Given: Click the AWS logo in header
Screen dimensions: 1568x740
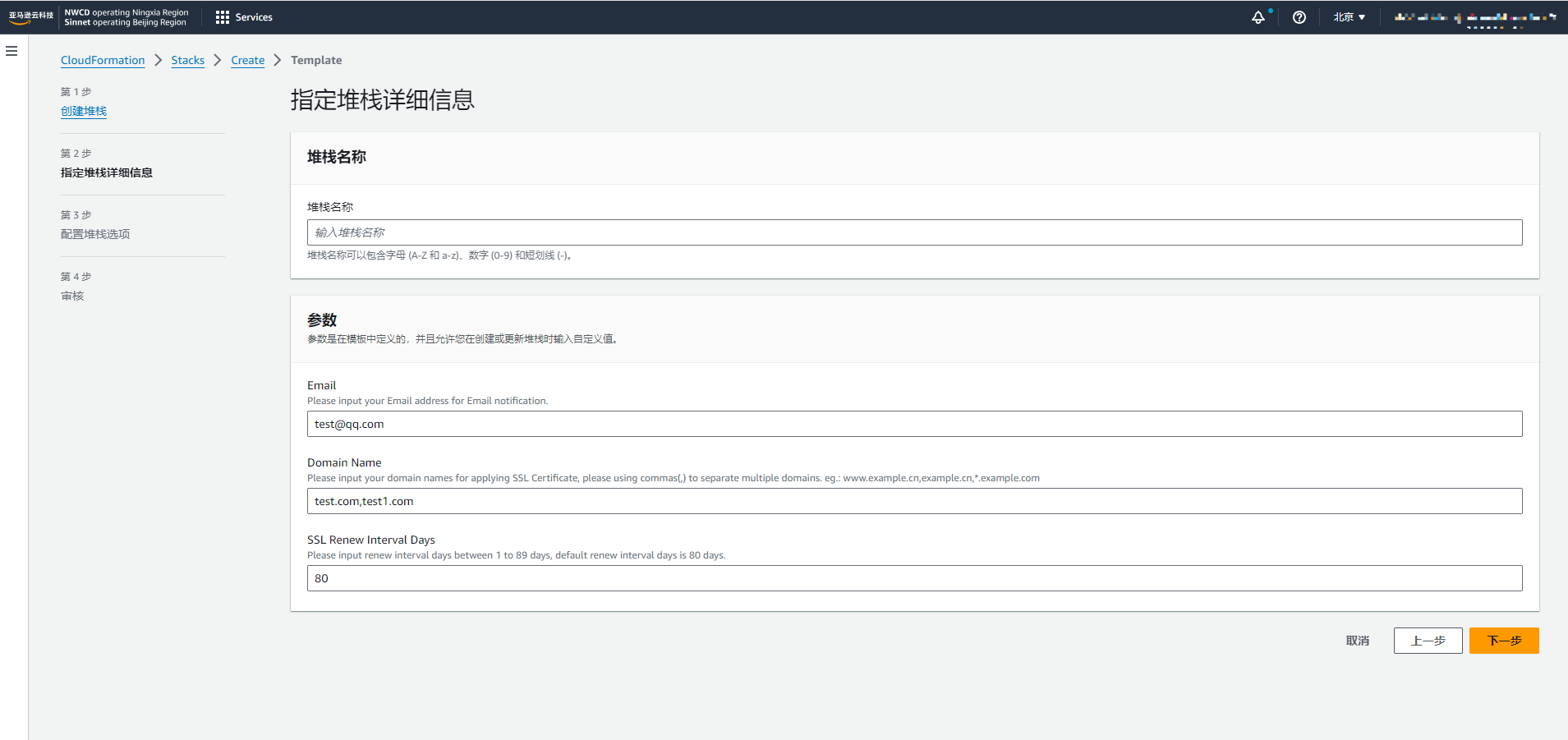Looking at the screenshot, I should [30, 17].
